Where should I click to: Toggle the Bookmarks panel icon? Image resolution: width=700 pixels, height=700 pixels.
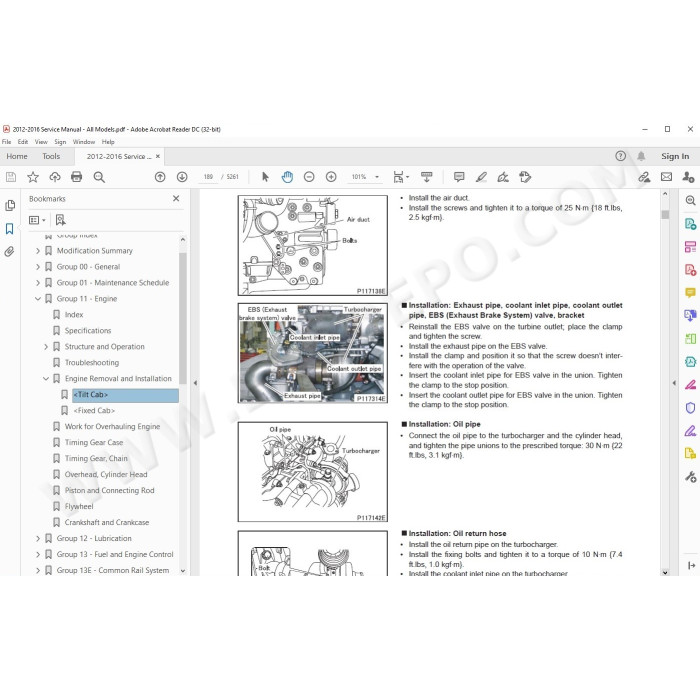[x=10, y=229]
